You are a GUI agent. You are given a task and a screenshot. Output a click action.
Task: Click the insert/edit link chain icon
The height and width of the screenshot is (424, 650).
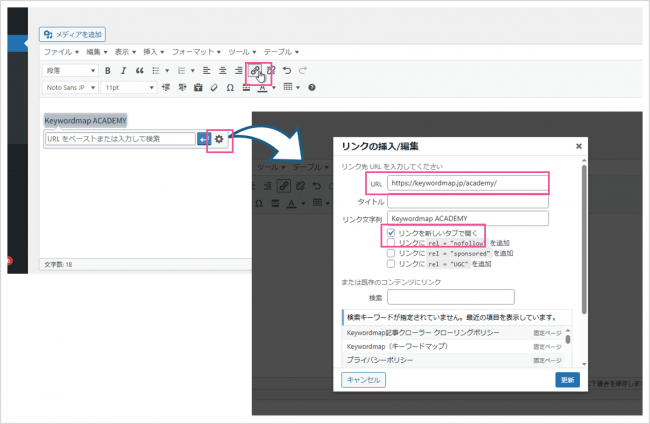(x=255, y=70)
